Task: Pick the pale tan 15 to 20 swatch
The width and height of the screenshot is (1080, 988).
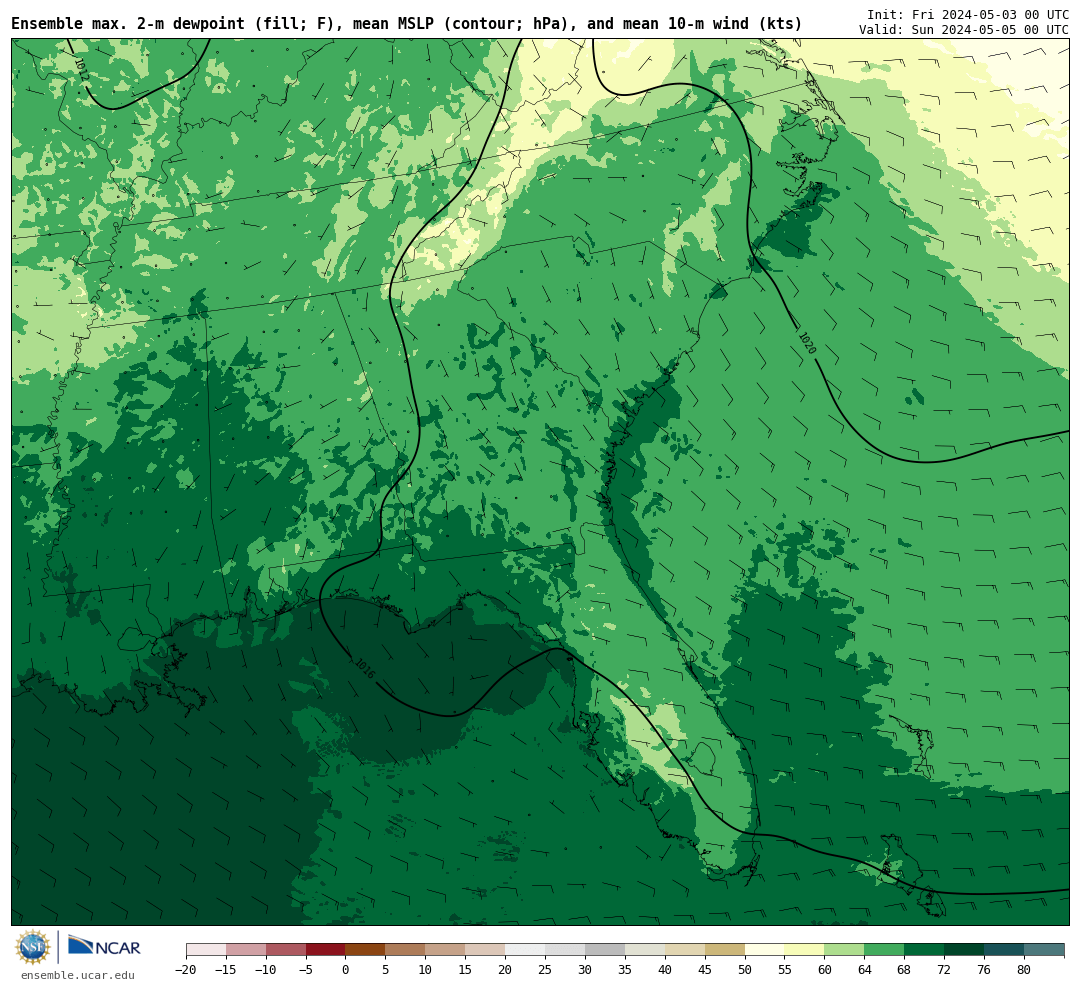Action: click(x=486, y=950)
